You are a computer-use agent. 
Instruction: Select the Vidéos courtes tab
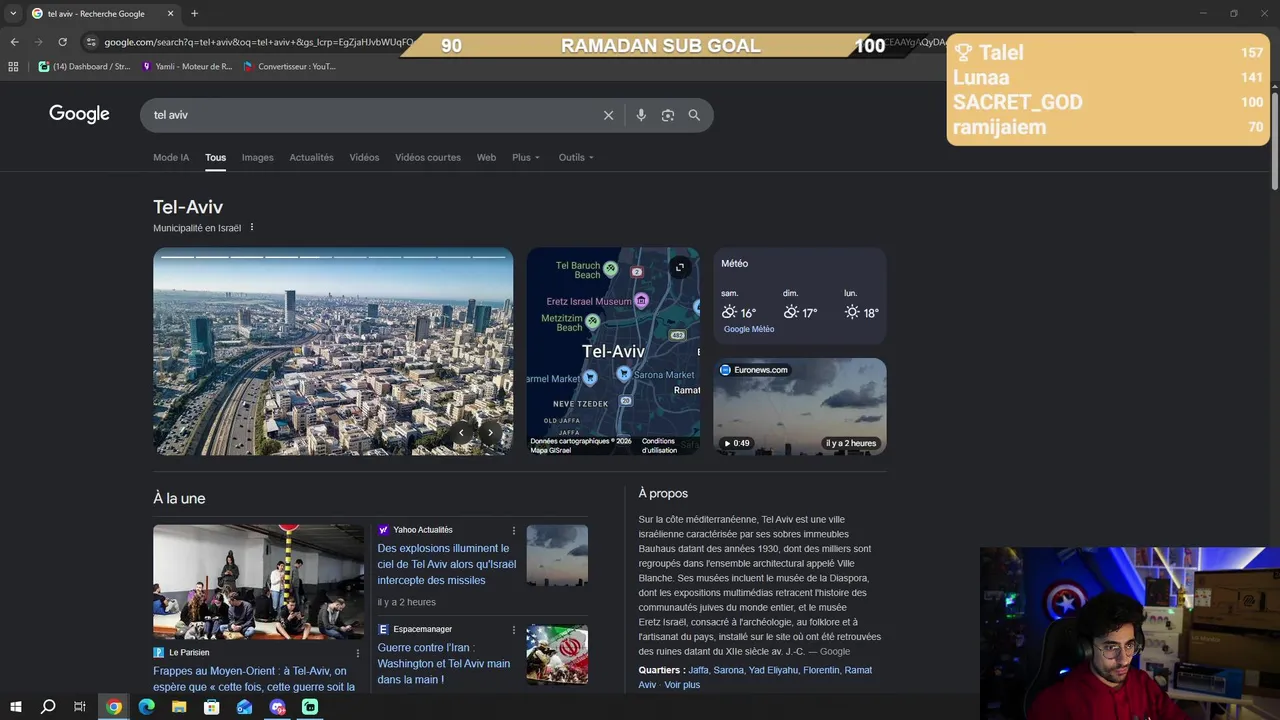click(x=428, y=157)
